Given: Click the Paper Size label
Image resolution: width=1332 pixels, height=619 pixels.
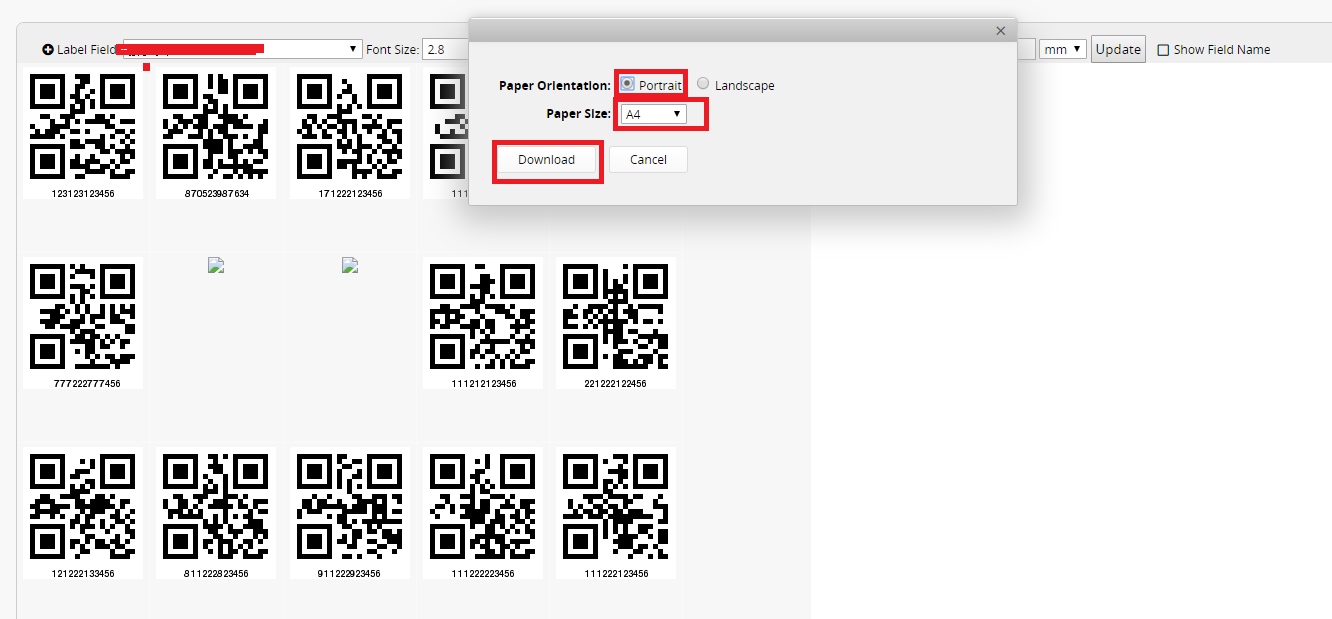Looking at the screenshot, I should point(579,114).
